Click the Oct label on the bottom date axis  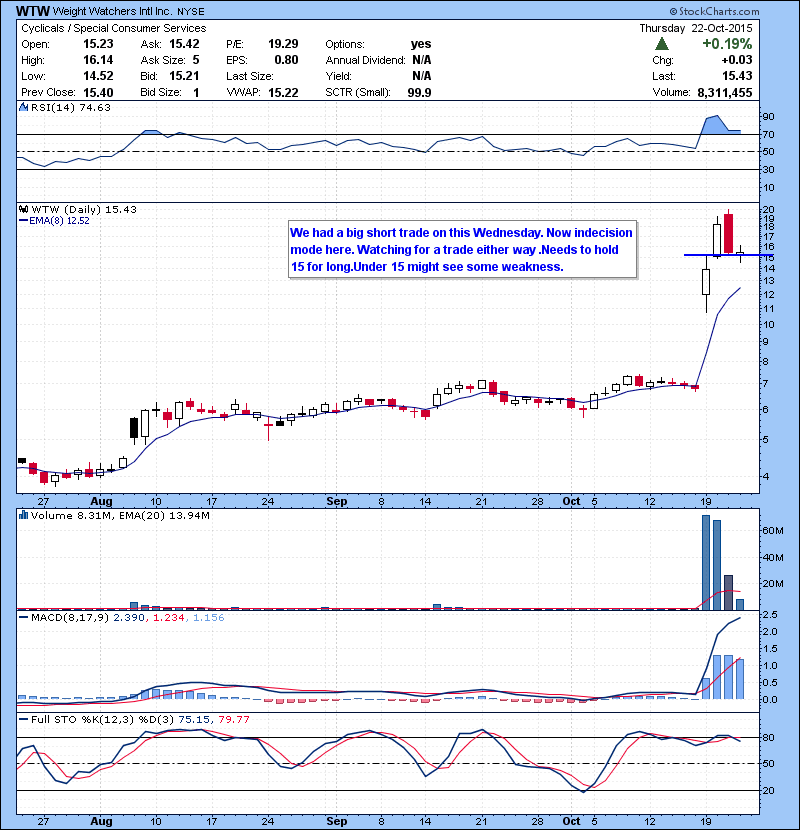[571, 821]
